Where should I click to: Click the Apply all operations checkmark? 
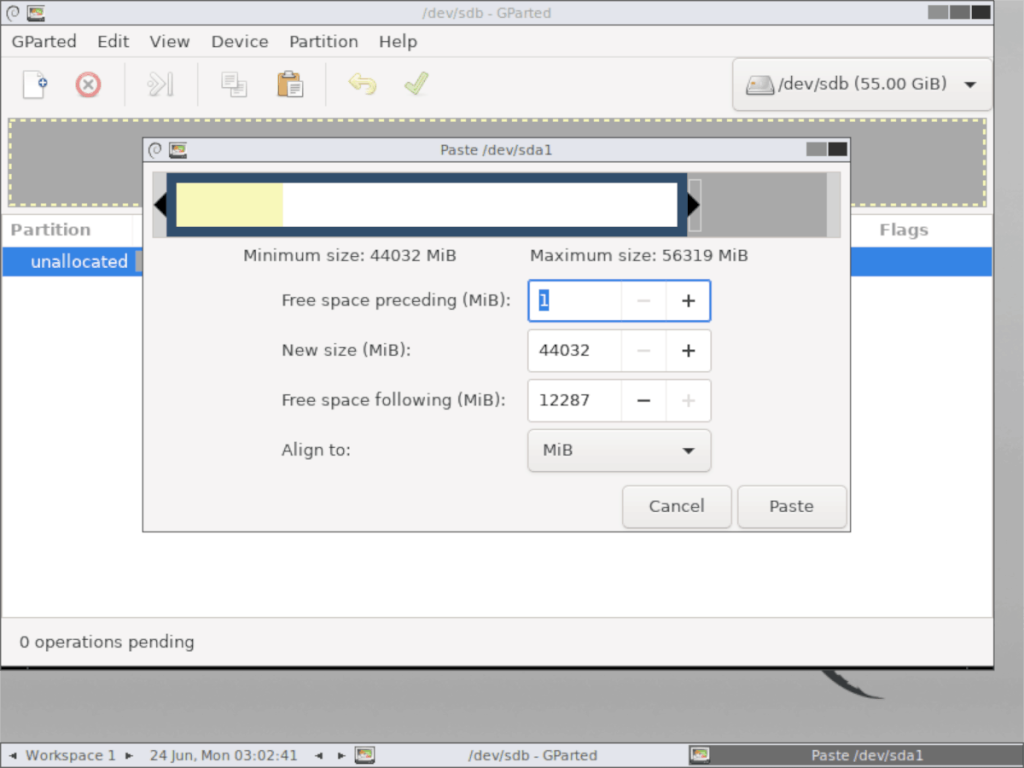point(416,85)
